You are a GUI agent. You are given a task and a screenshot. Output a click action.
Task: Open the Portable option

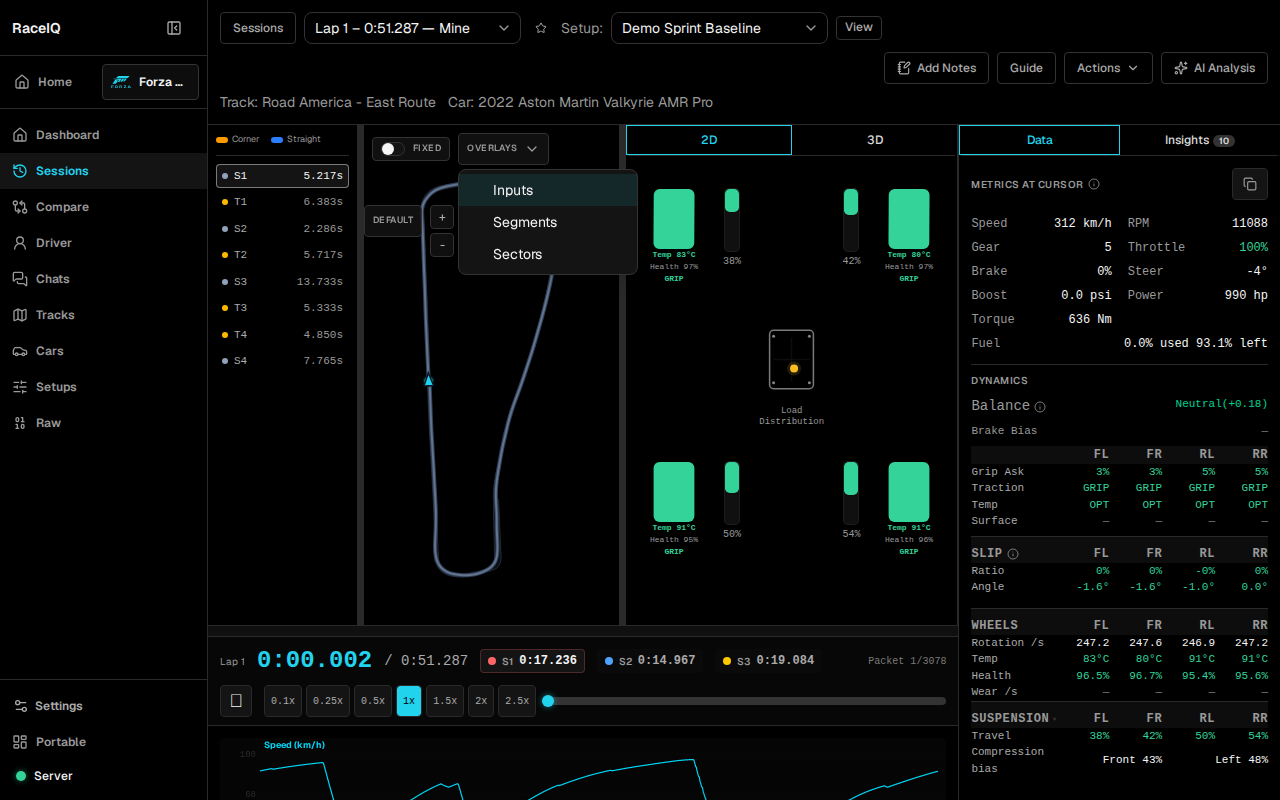(x=104, y=742)
